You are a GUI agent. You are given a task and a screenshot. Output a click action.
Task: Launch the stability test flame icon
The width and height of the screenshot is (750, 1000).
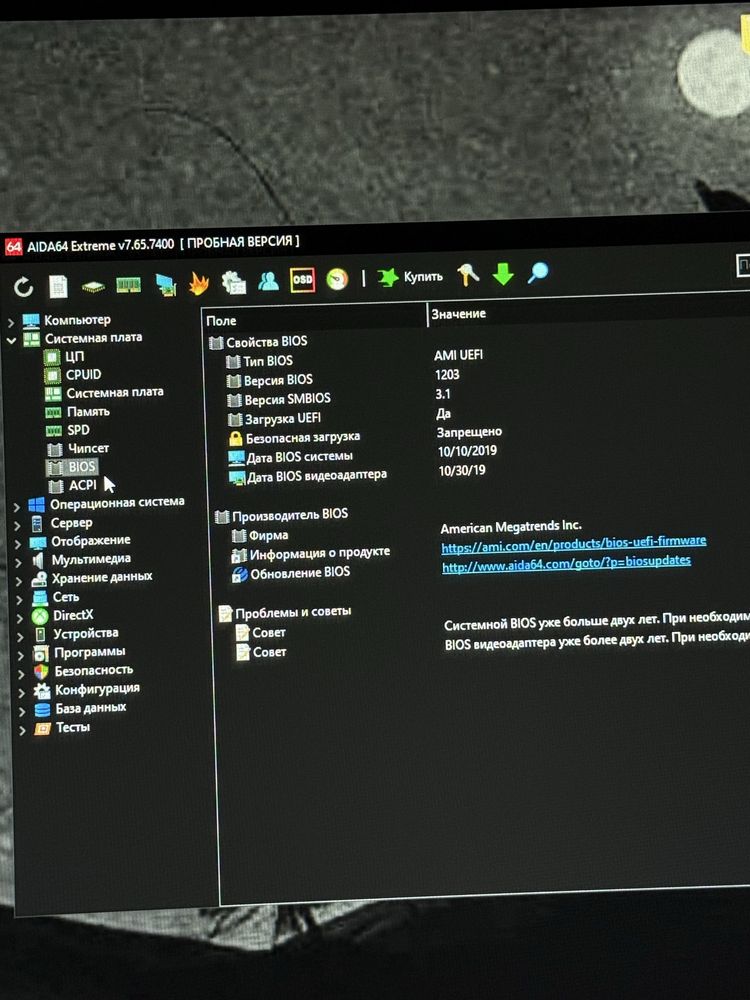click(x=199, y=283)
